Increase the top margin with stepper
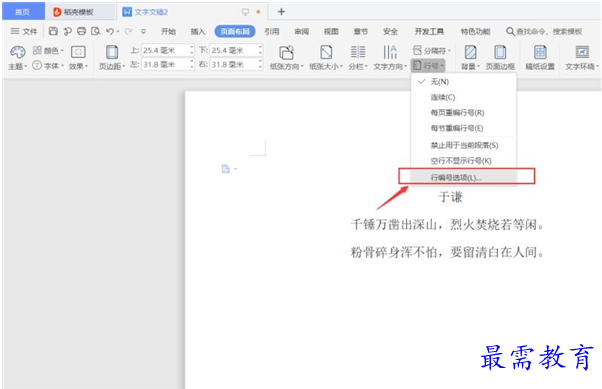602x389 pixels. [x=192, y=47]
